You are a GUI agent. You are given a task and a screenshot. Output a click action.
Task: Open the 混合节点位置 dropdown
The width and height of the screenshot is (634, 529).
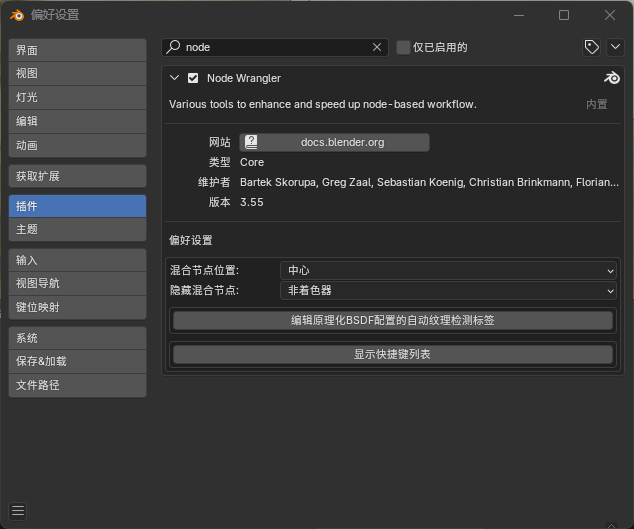[449, 270]
